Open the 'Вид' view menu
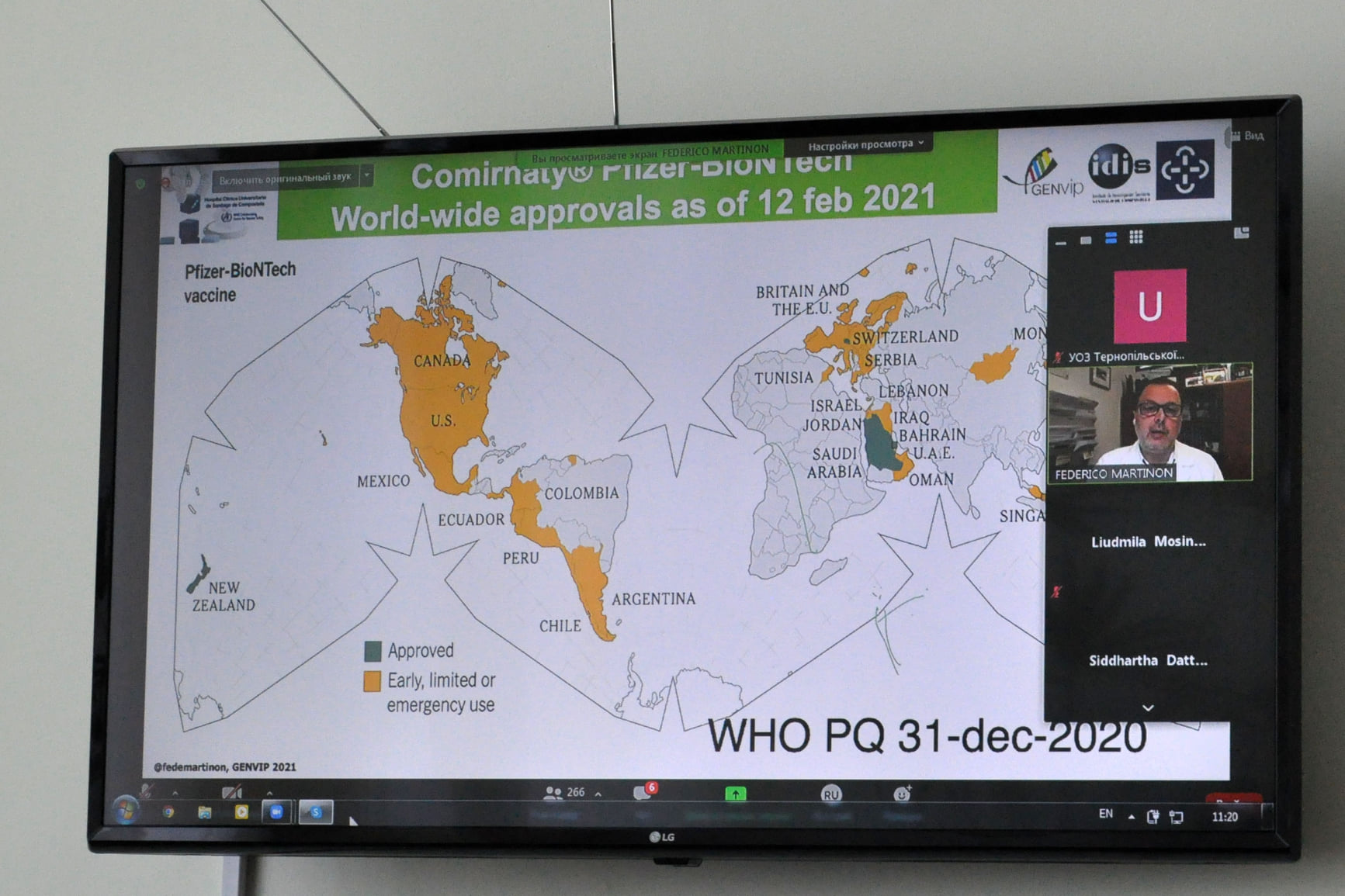The height and width of the screenshot is (896, 1345). tap(1248, 136)
